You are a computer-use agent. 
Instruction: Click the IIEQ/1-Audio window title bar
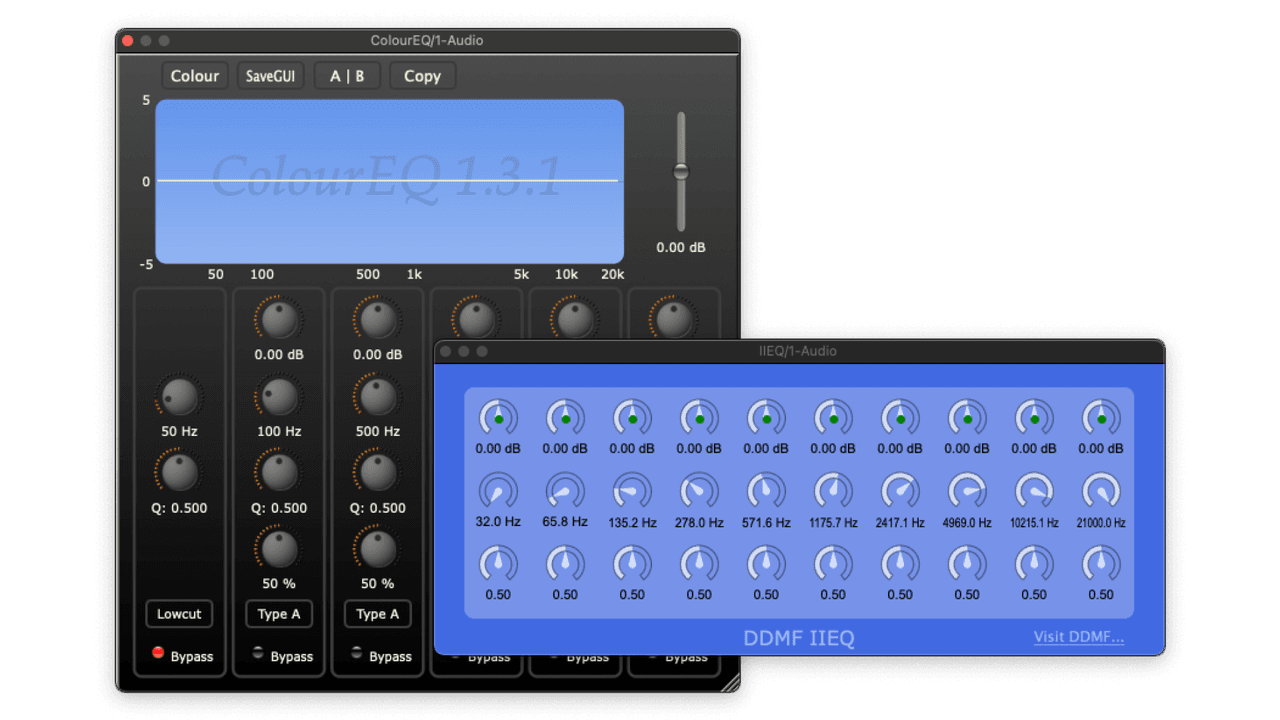coord(797,351)
